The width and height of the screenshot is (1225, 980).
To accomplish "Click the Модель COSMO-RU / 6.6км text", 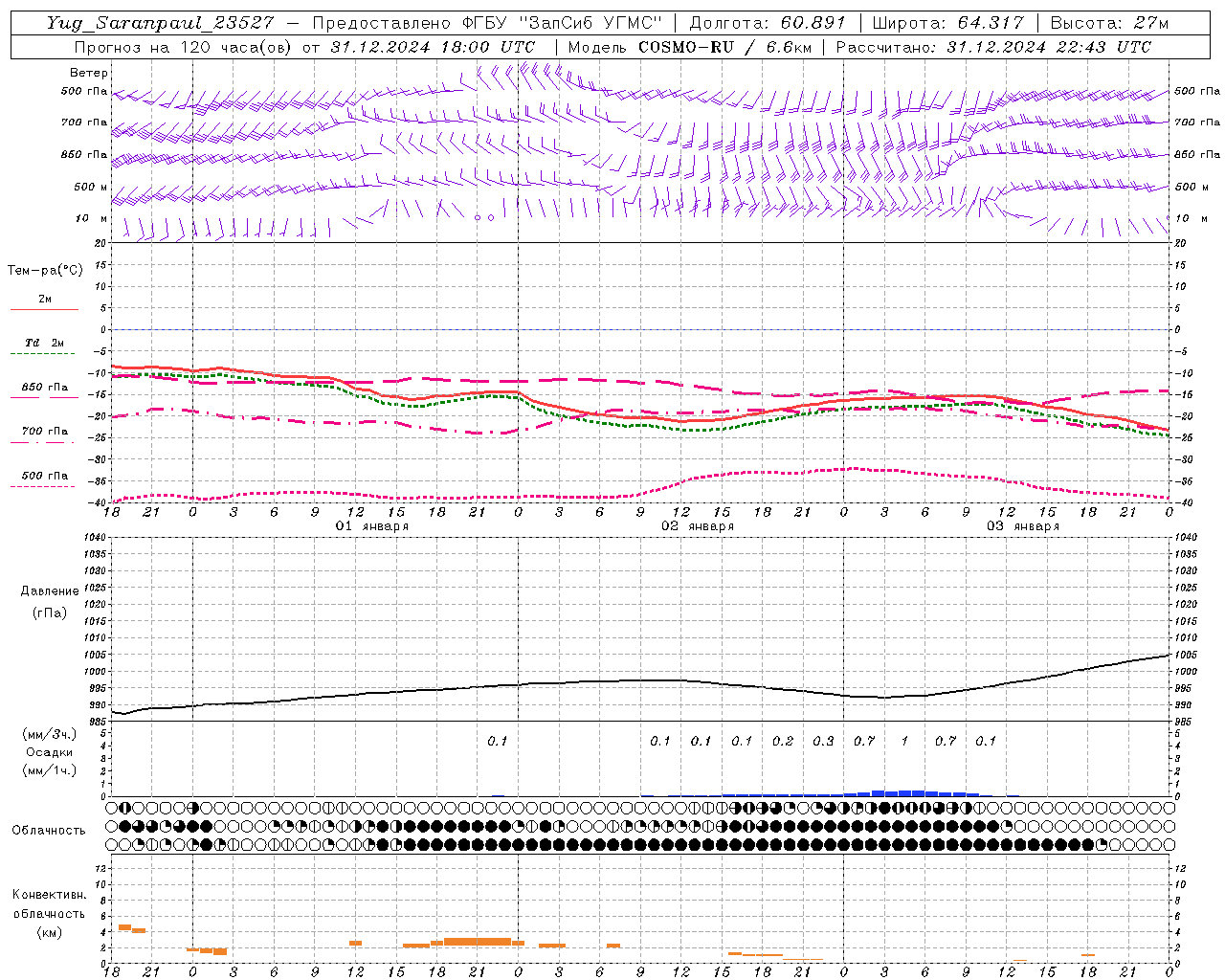I will coord(689,47).
